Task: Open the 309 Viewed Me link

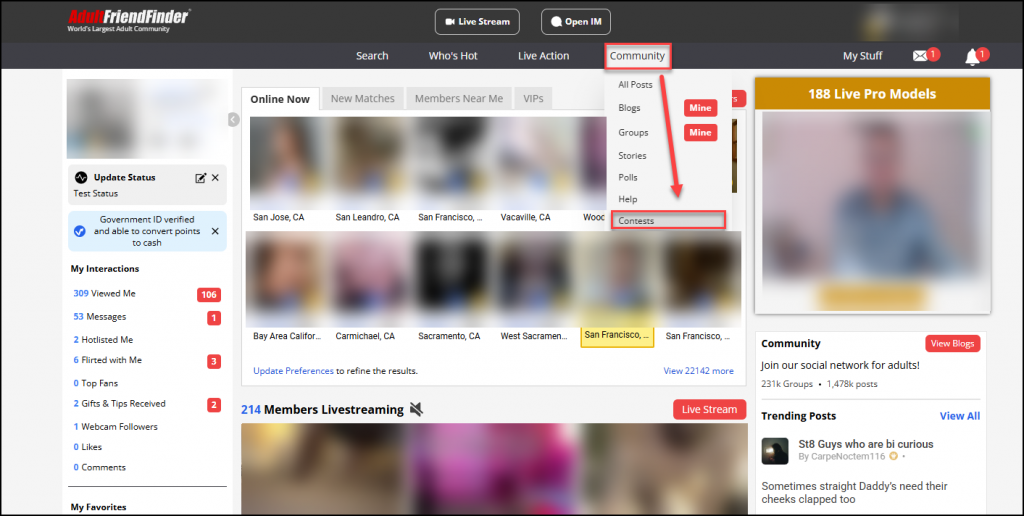Action: coord(104,294)
